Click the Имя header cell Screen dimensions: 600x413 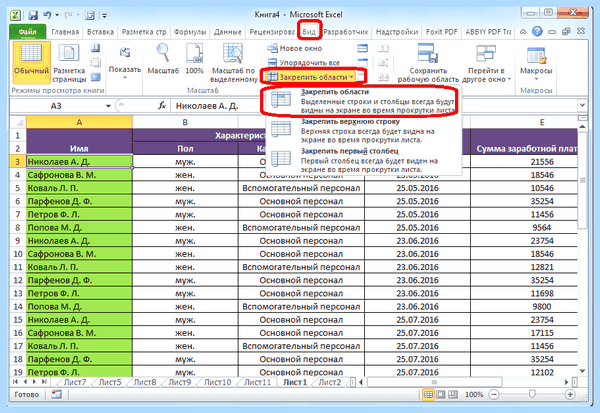[x=79, y=142]
